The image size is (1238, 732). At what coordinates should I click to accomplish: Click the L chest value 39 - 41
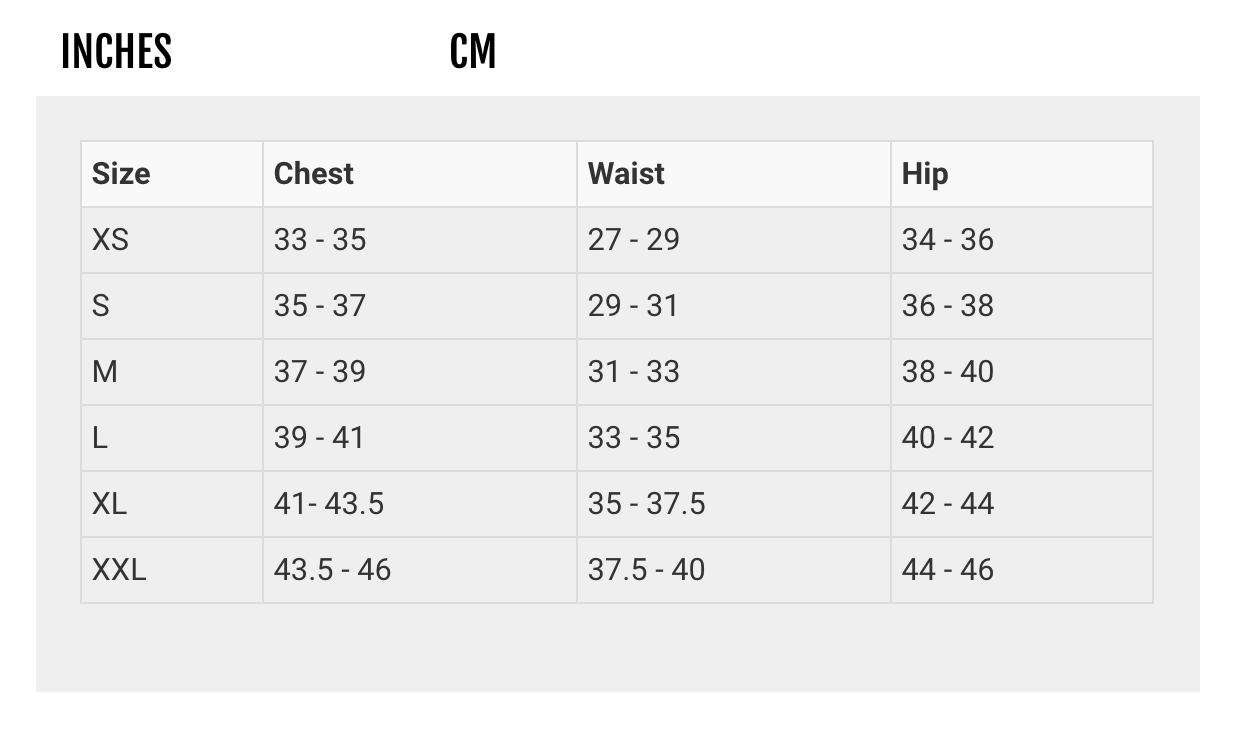pos(319,438)
